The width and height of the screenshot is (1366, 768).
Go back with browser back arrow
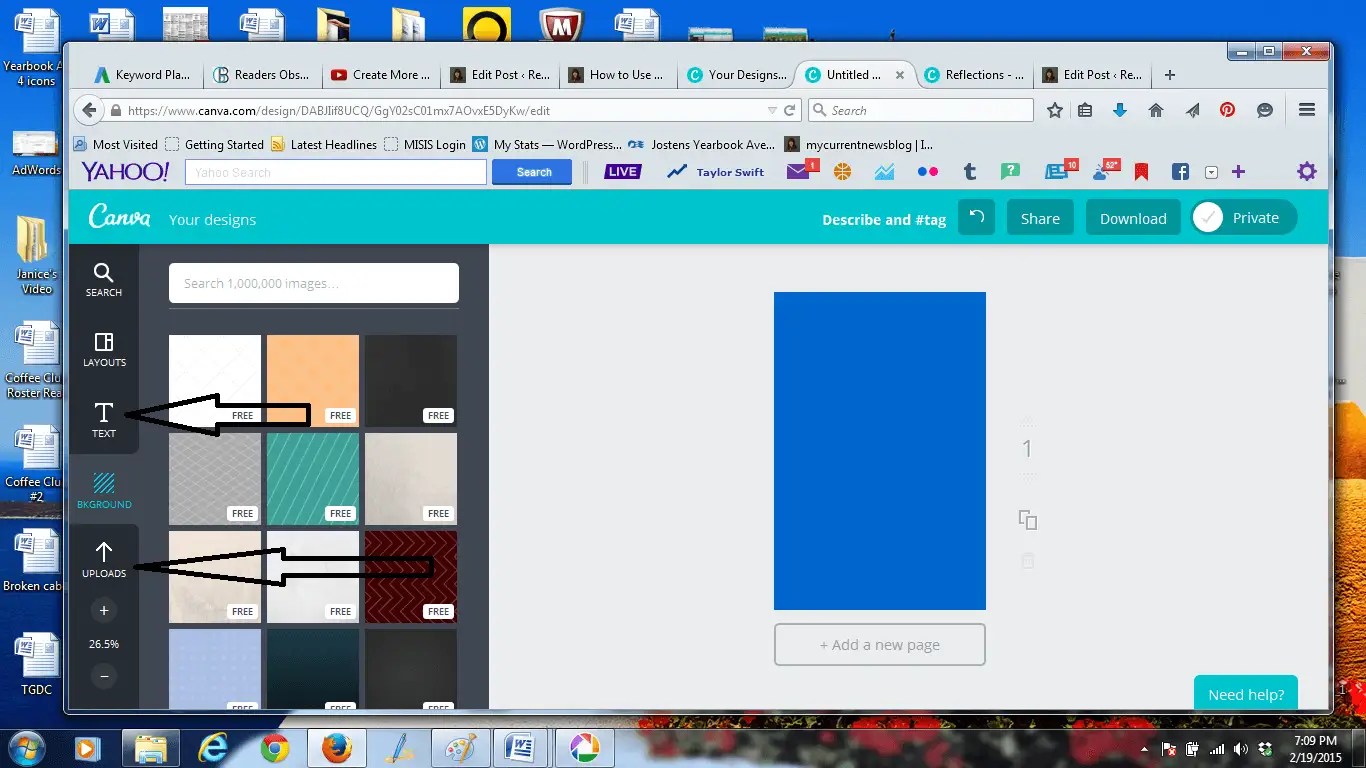(89, 110)
